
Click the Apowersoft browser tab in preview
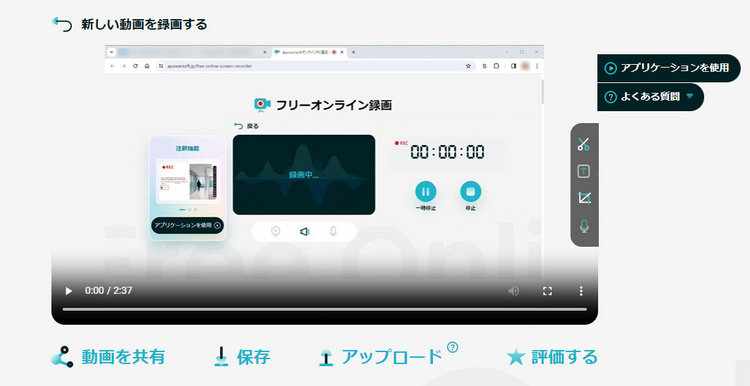point(309,52)
